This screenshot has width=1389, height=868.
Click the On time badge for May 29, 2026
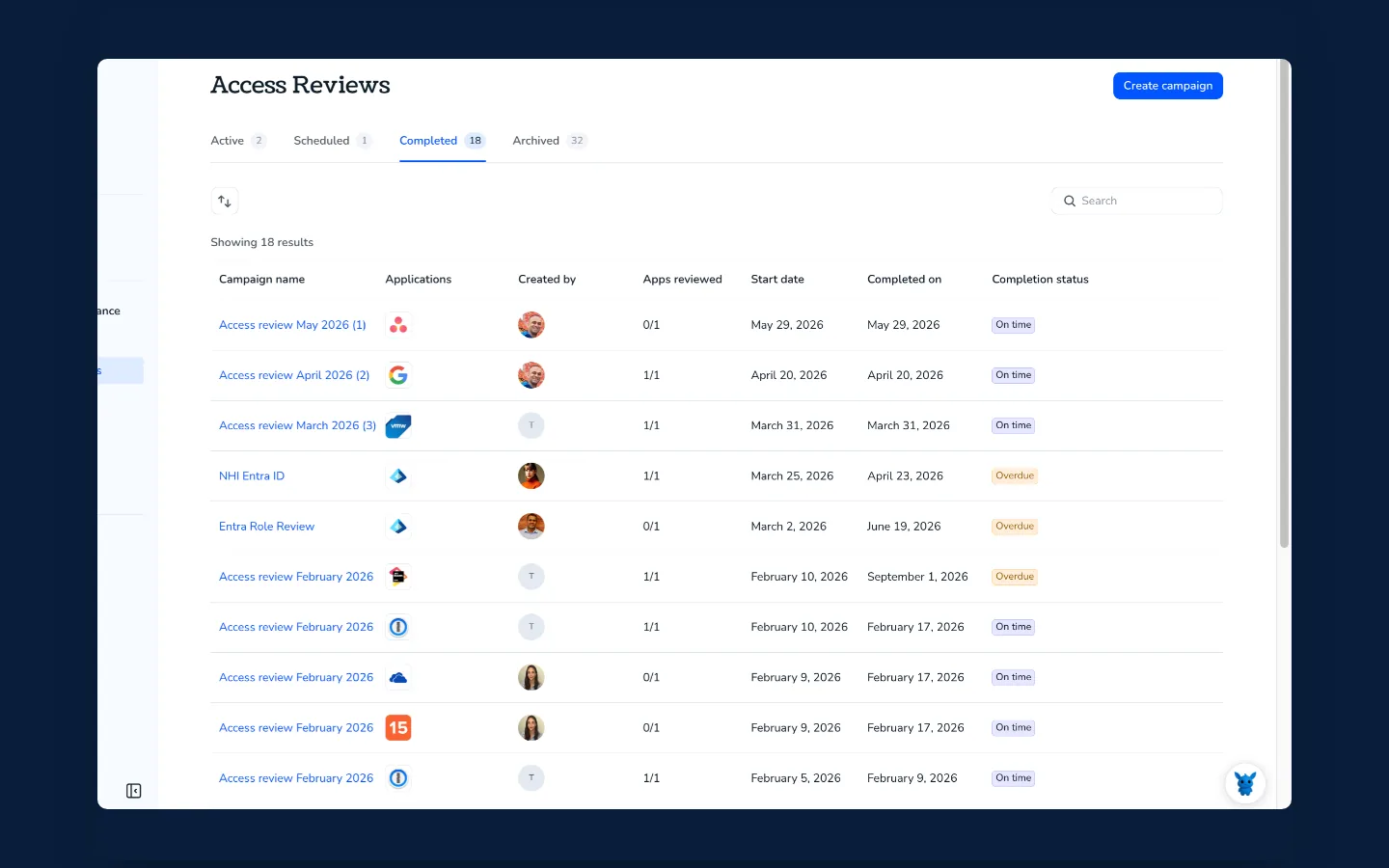pyautogui.click(x=1014, y=325)
